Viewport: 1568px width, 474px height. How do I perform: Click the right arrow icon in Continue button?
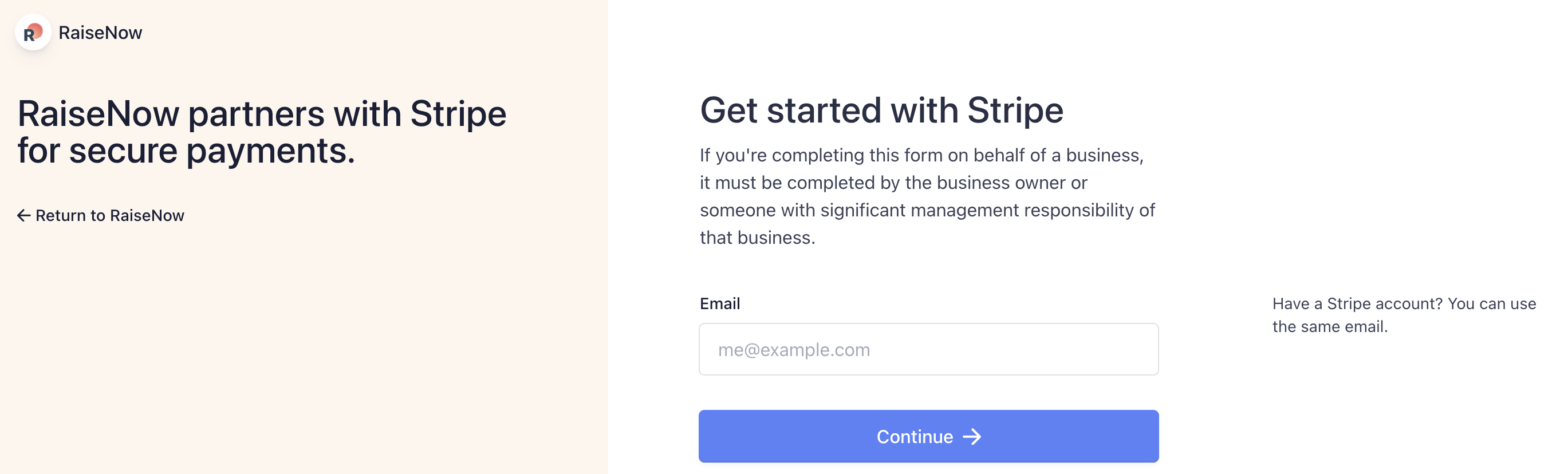[972, 436]
